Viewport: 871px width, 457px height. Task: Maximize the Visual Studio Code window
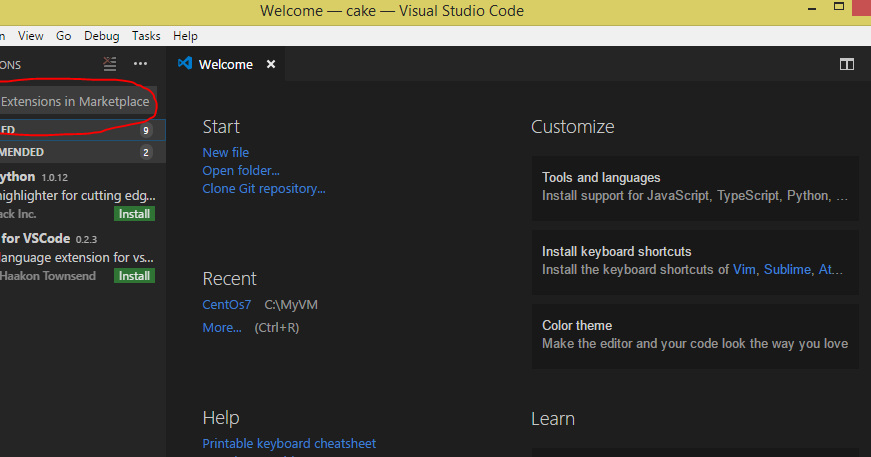(839, 7)
